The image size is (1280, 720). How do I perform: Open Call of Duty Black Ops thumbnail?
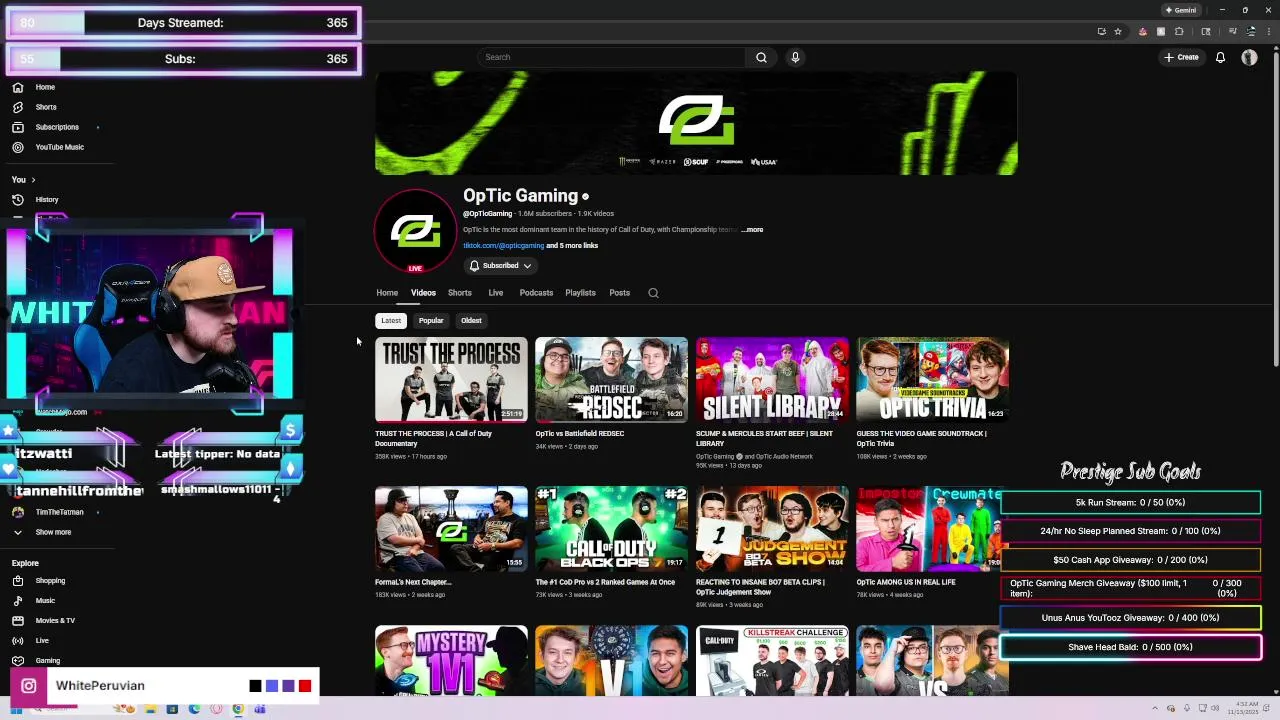611,529
